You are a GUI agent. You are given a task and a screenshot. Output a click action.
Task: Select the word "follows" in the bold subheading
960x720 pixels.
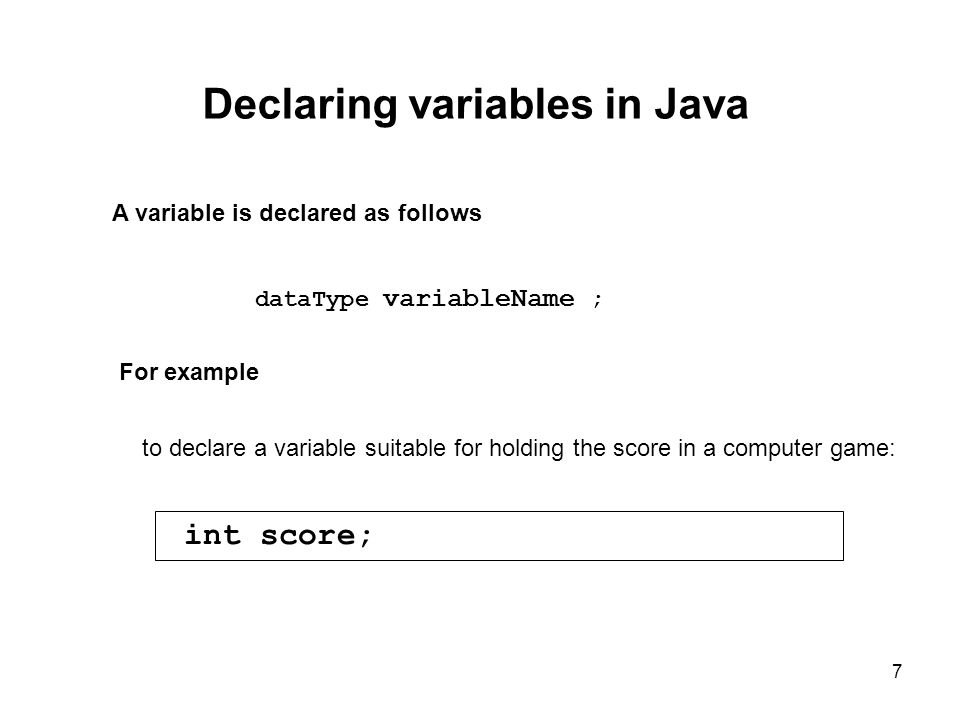coord(440,213)
